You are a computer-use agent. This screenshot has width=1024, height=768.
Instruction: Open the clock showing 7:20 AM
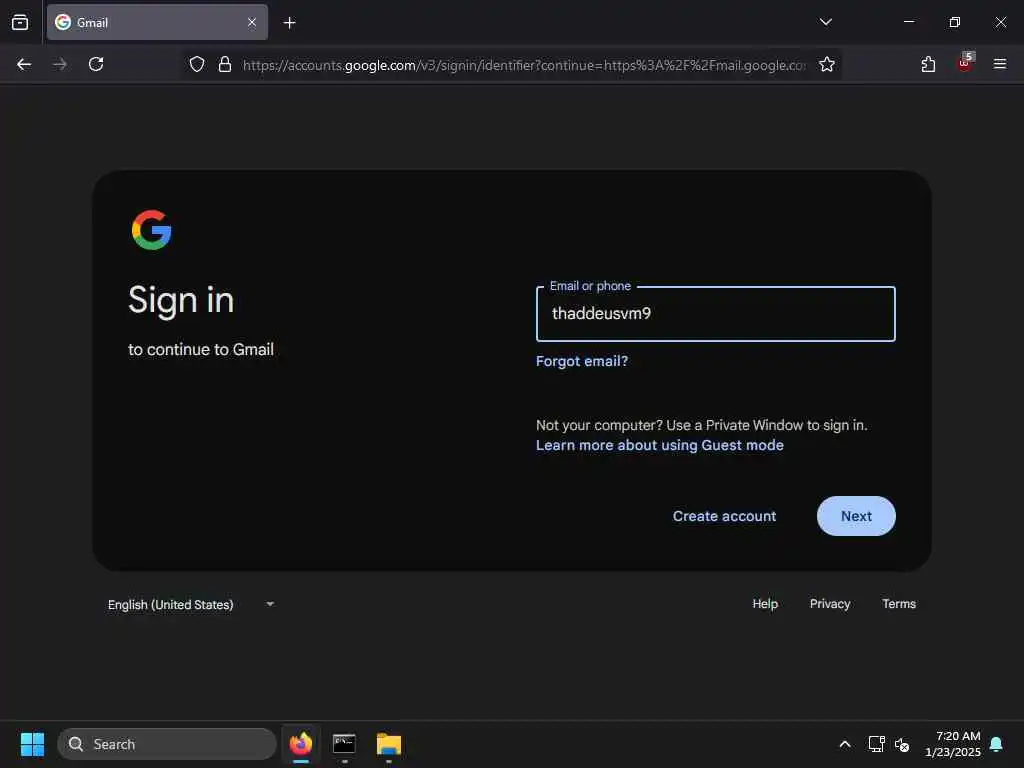pyautogui.click(x=953, y=744)
